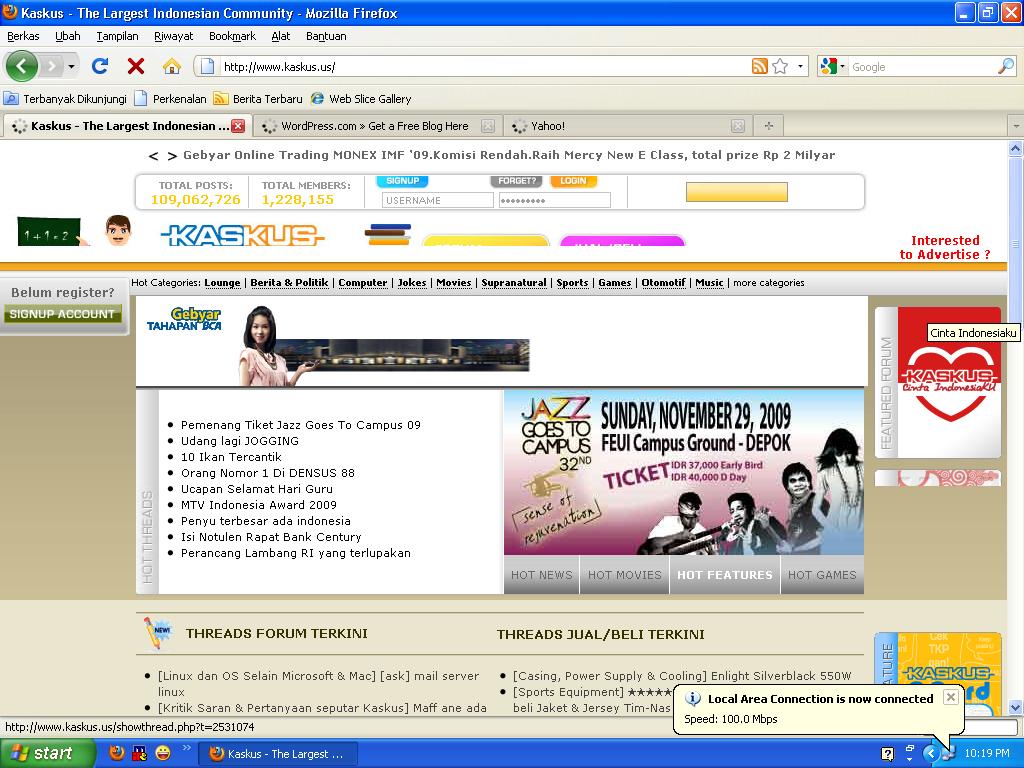Open the Bantuan menu
The image size is (1024, 768).
tap(326, 36)
